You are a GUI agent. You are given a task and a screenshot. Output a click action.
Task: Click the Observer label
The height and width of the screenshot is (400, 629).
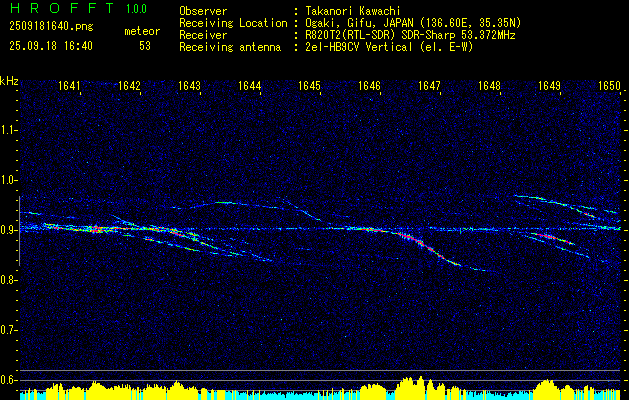coord(203,11)
